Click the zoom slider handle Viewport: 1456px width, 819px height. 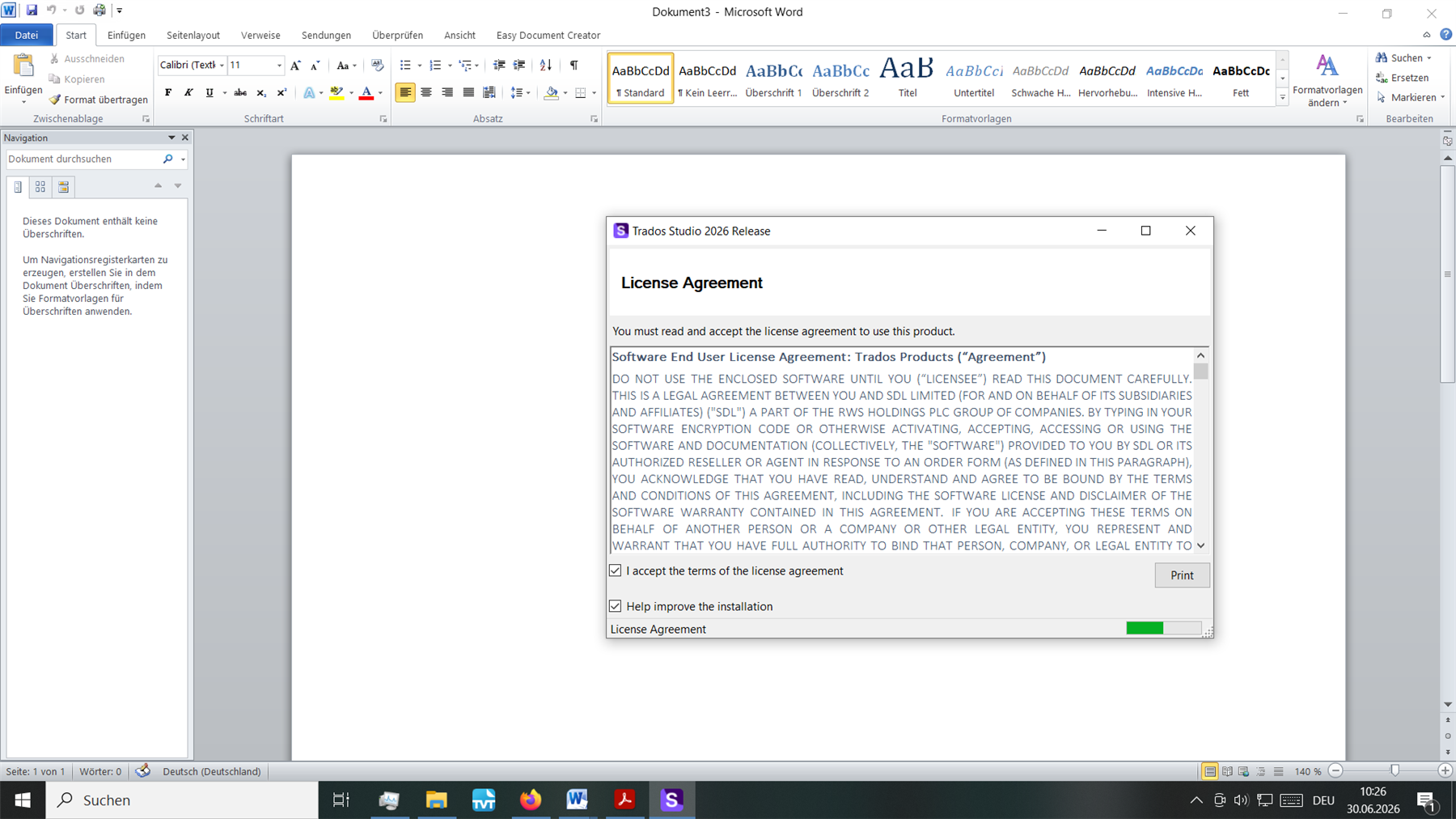(x=1395, y=770)
